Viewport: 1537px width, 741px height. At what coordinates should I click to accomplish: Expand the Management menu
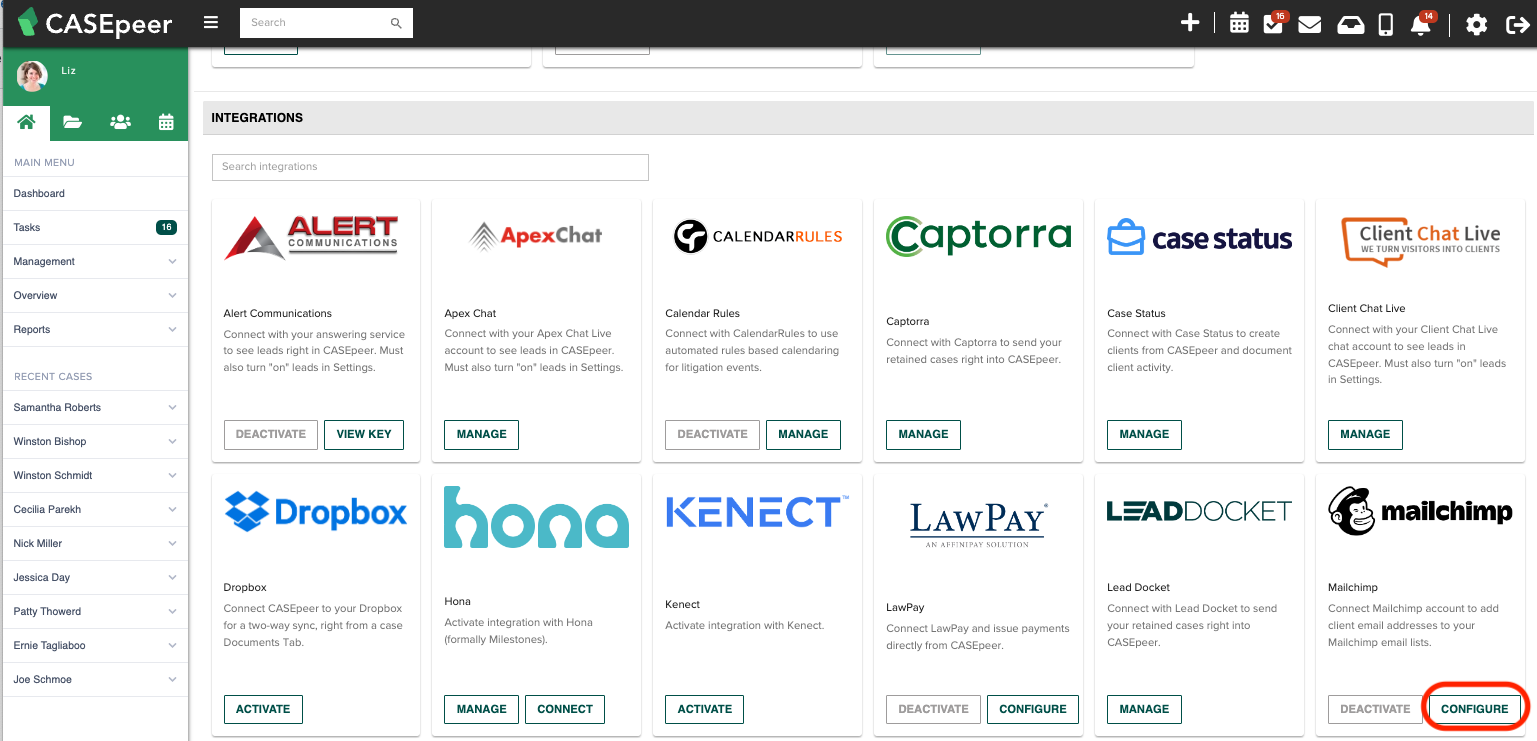pos(94,262)
